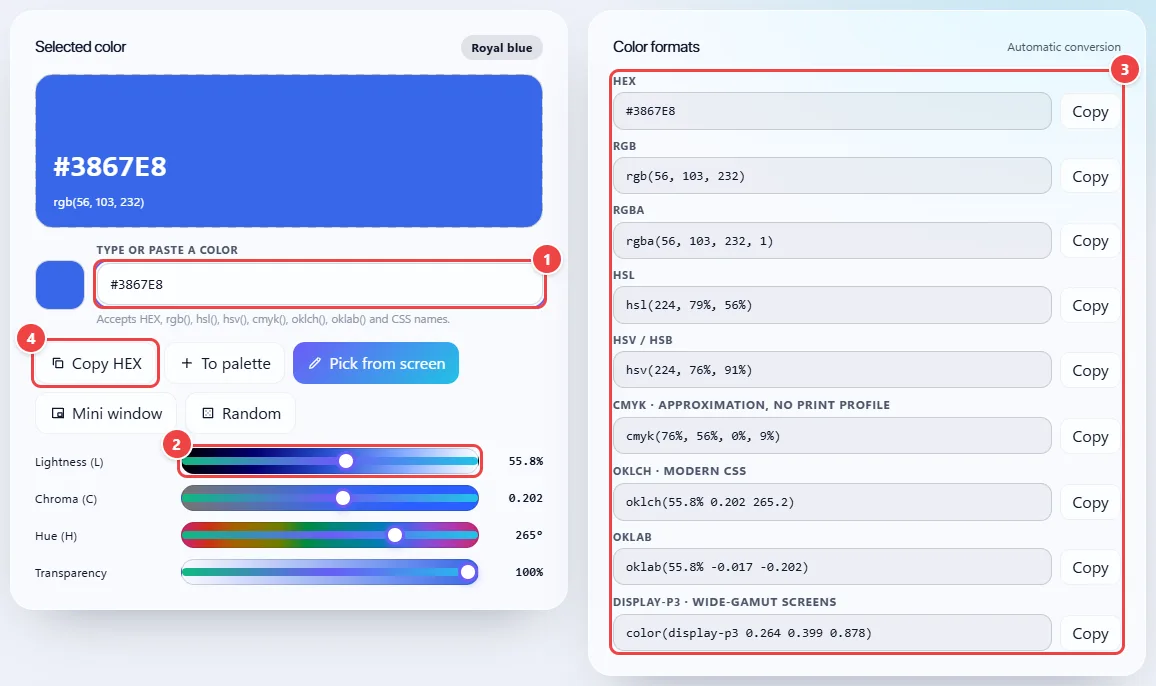The height and width of the screenshot is (686, 1156).
Task: Click the small blue color swatch
Action: [x=60, y=285]
